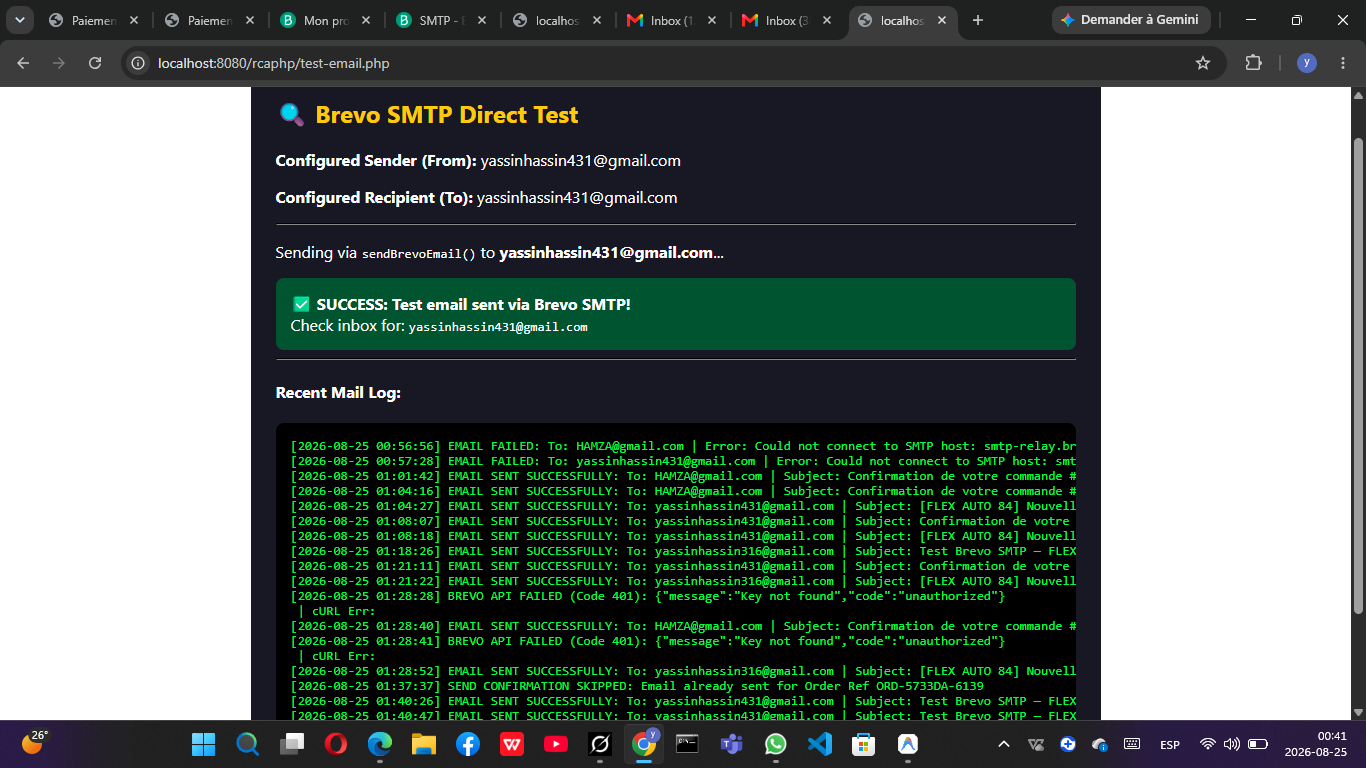Open the touch keyboard tray icon

1132,744
